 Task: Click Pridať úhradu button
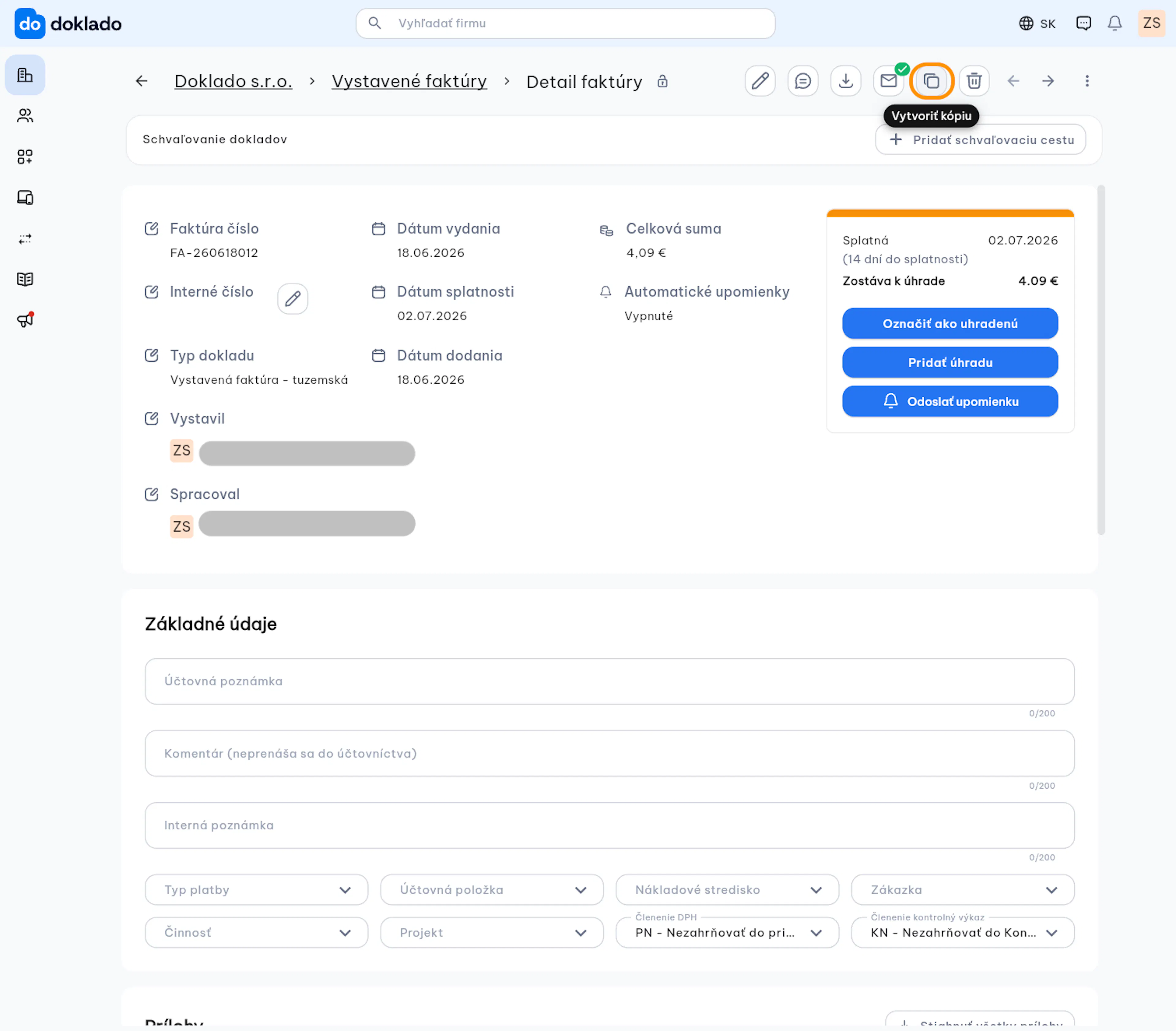pos(950,362)
